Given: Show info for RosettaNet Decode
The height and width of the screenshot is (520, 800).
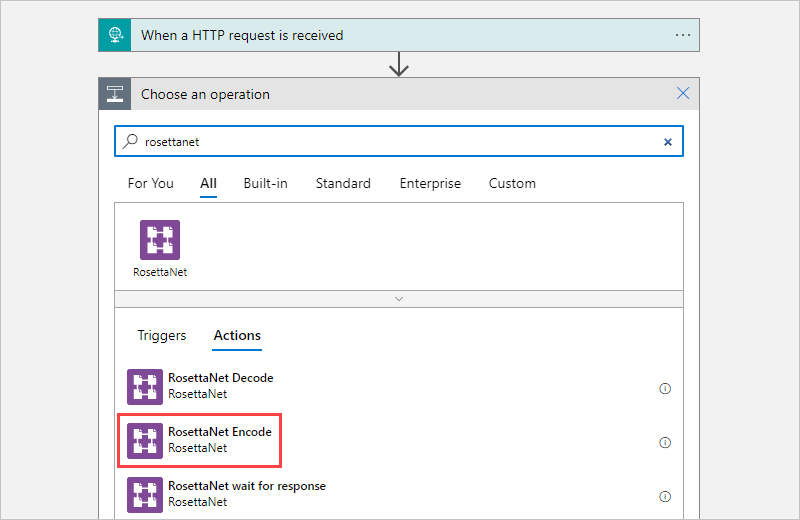Looking at the screenshot, I should [665, 388].
